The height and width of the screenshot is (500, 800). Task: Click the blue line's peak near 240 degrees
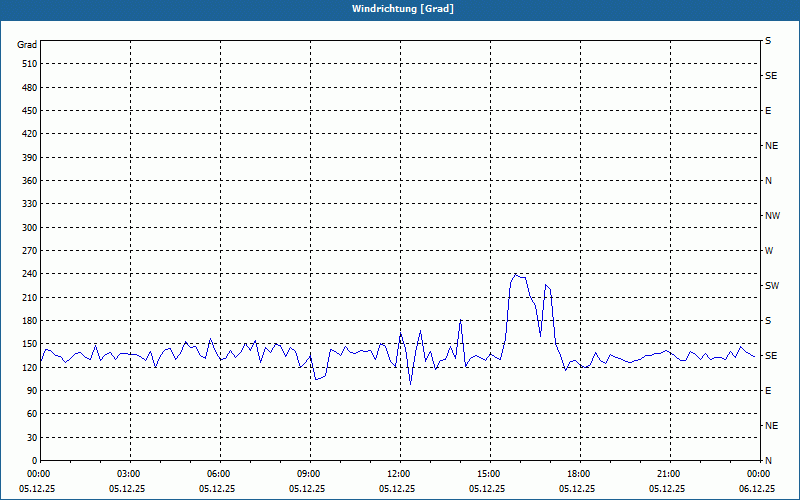(516, 275)
